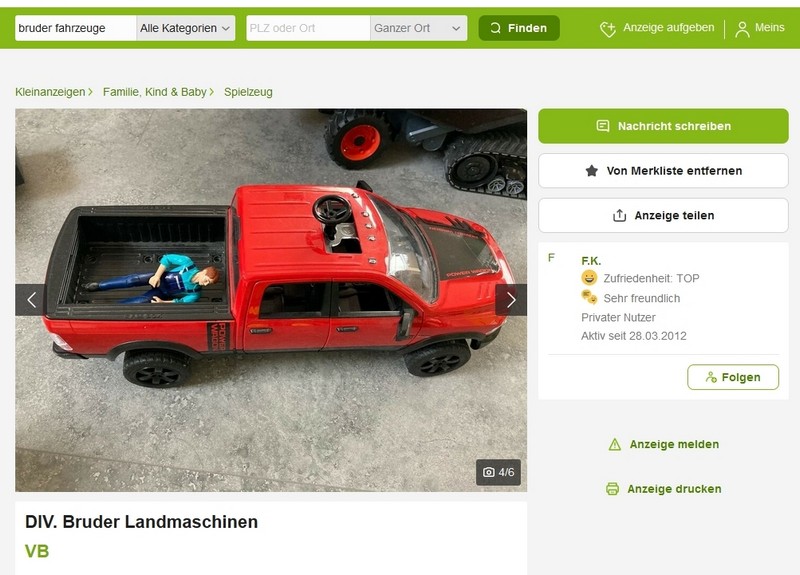Screen dimensions: 800x575
Task: Show the next listing photo
Action: [x=511, y=300]
